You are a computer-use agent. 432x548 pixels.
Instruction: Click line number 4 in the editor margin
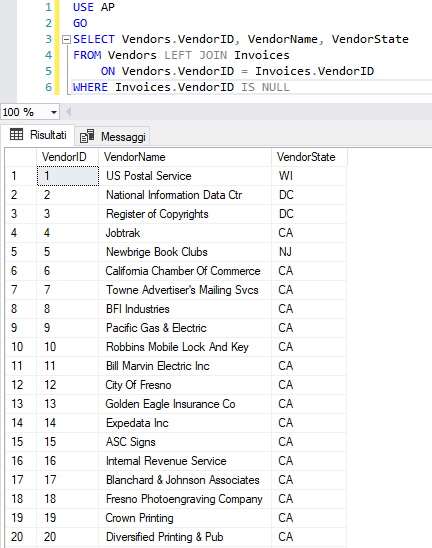(x=49, y=55)
